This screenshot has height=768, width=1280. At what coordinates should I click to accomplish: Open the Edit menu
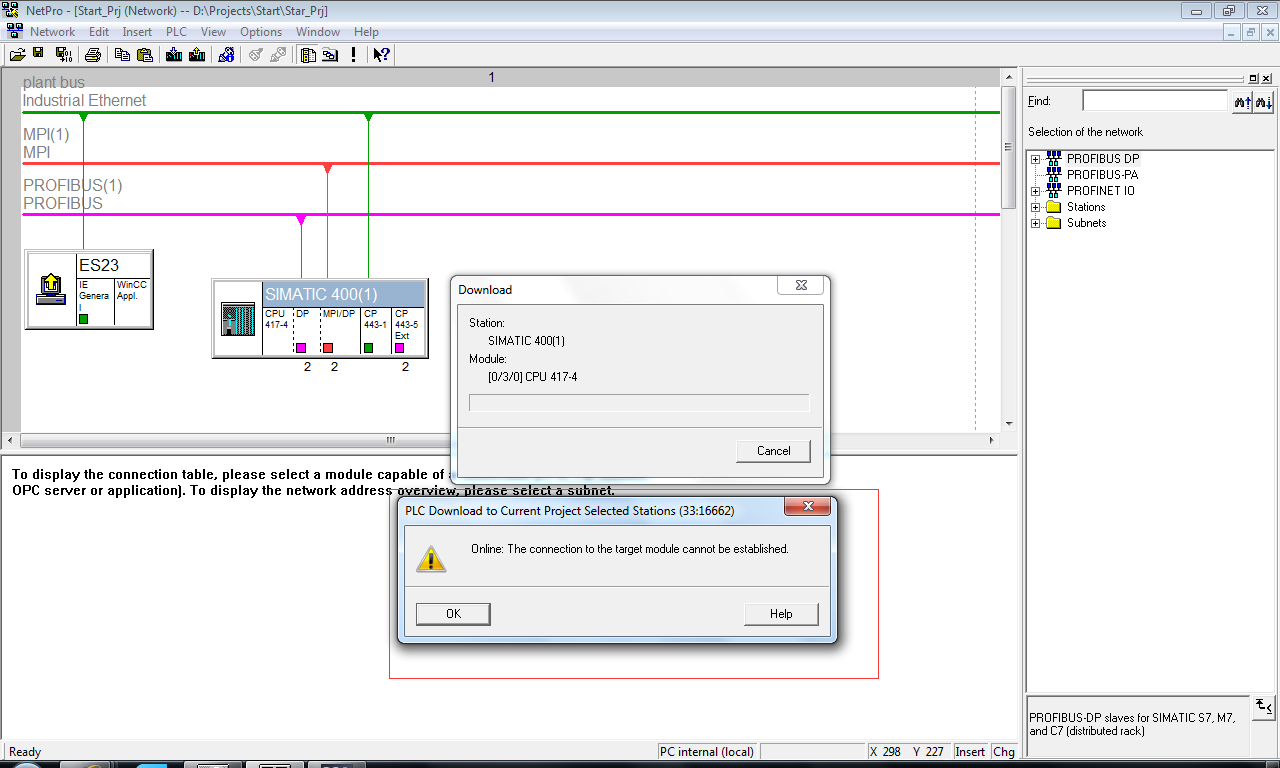tap(99, 32)
